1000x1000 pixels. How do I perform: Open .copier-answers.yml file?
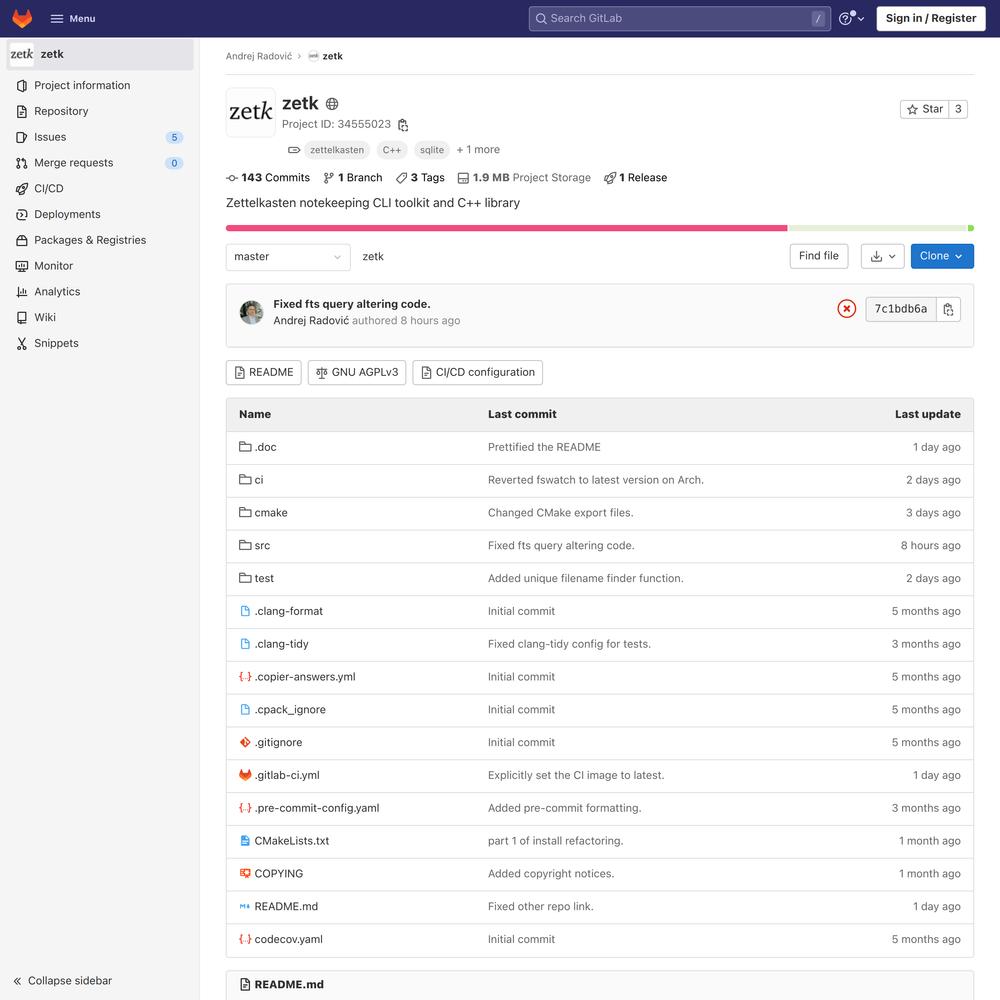click(305, 677)
